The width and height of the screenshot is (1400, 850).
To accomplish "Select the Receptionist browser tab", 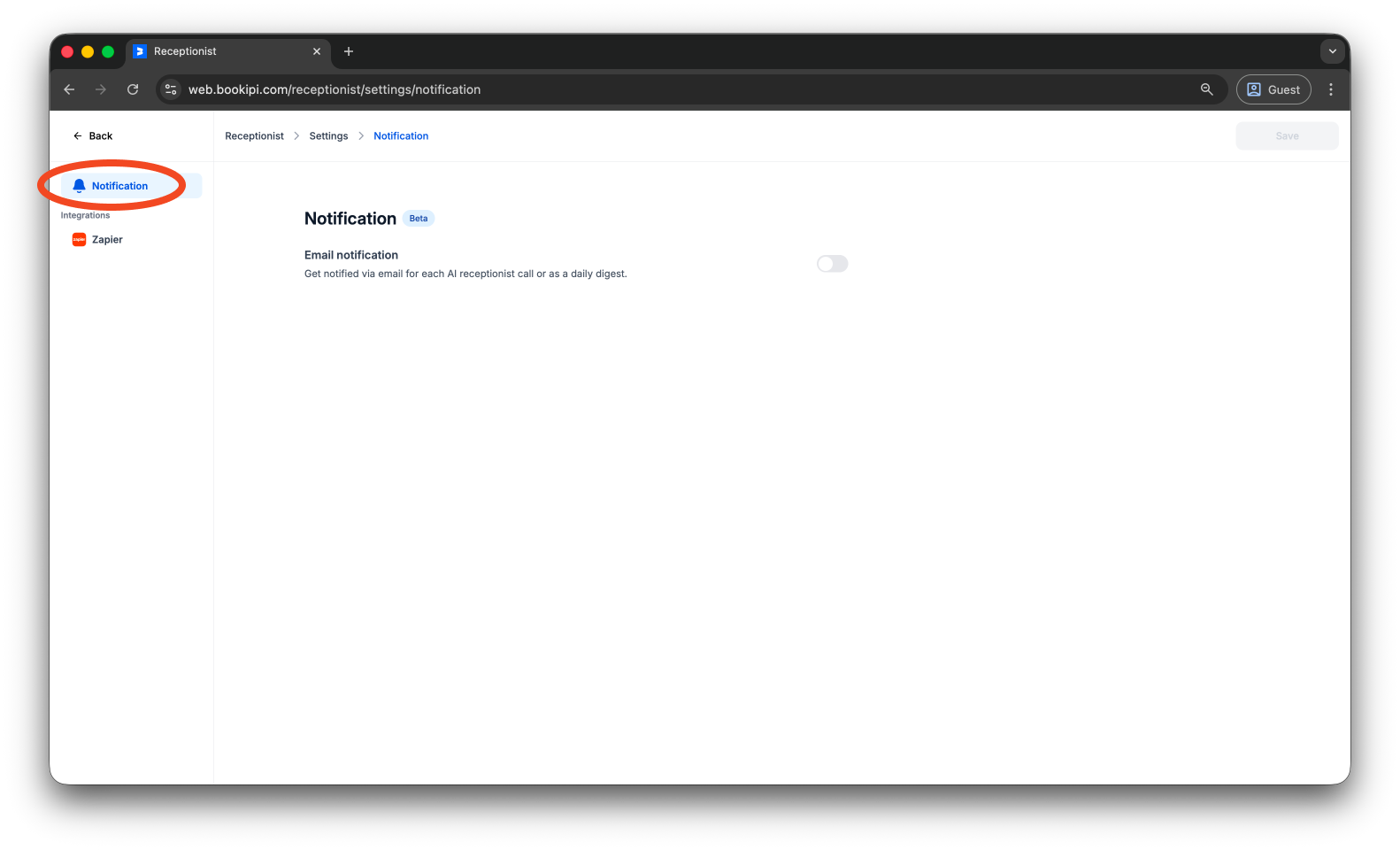I will pyautogui.click(x=228, y=51).
